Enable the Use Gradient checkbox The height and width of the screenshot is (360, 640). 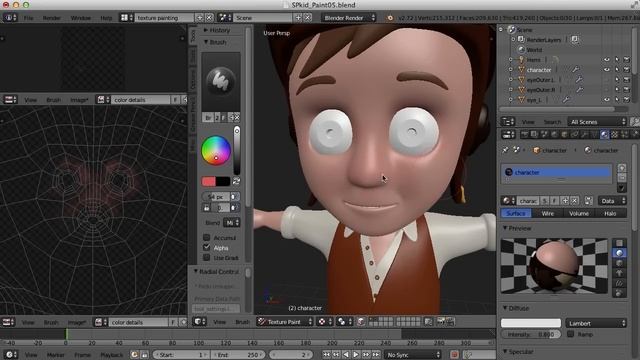point(207,258)
